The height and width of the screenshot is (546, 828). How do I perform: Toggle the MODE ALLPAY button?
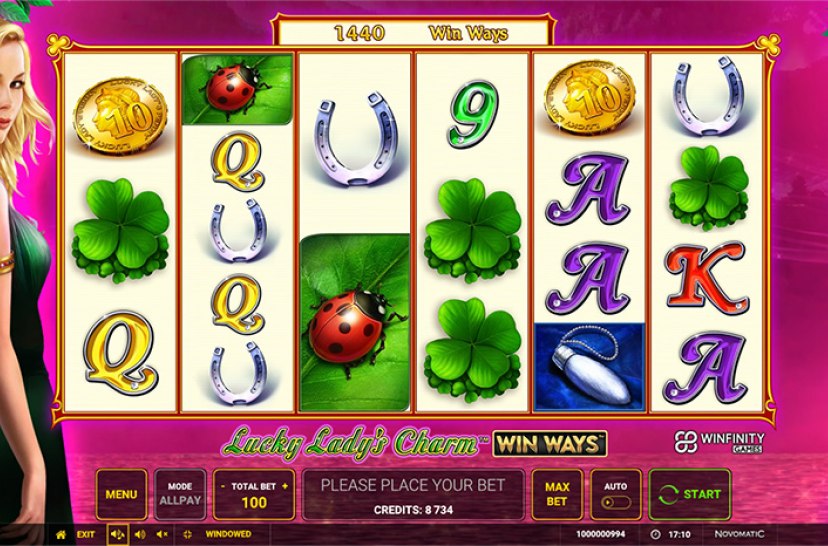click(180, 494)
